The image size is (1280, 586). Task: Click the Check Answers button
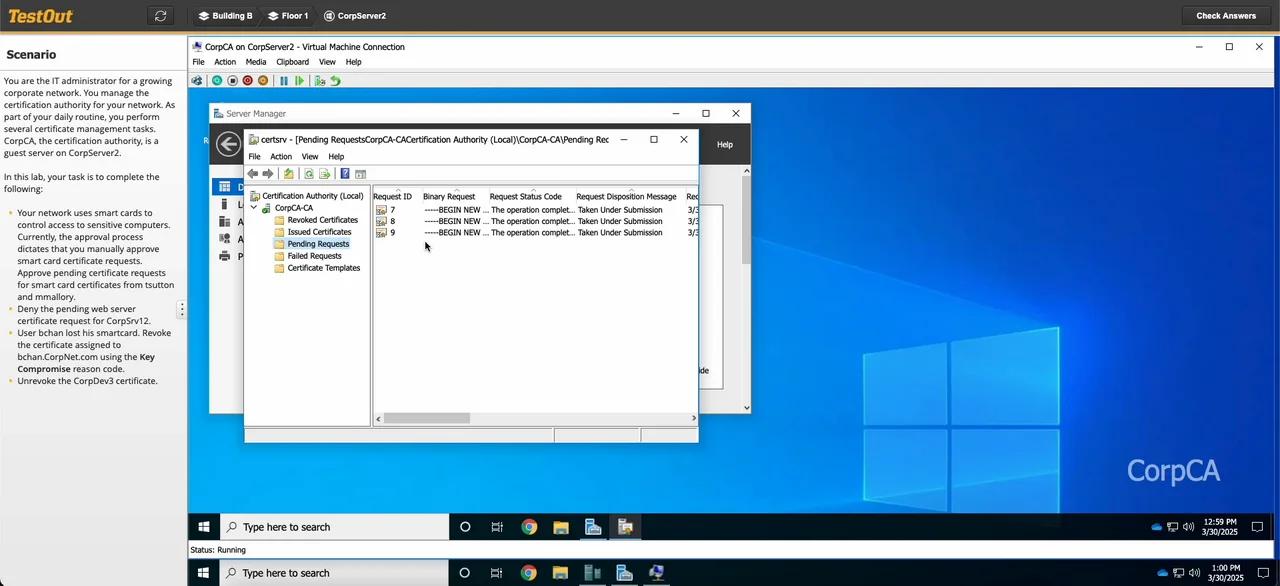[x=1225, y=15]
